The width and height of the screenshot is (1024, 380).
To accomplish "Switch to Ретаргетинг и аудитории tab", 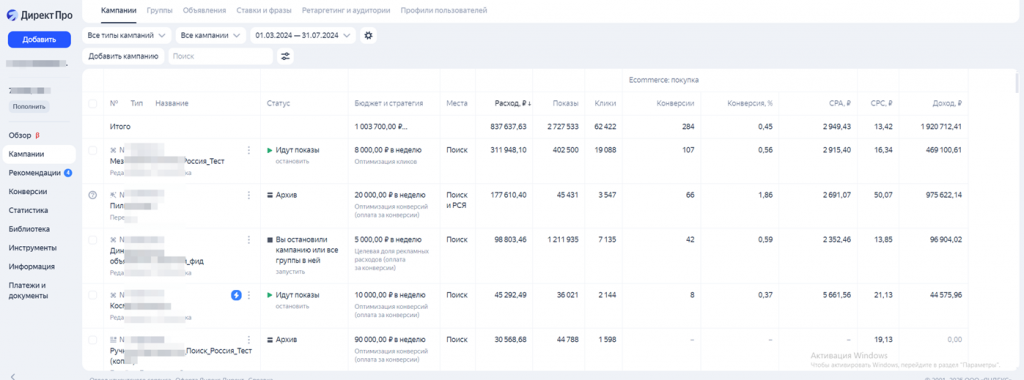I will point(346,10).
